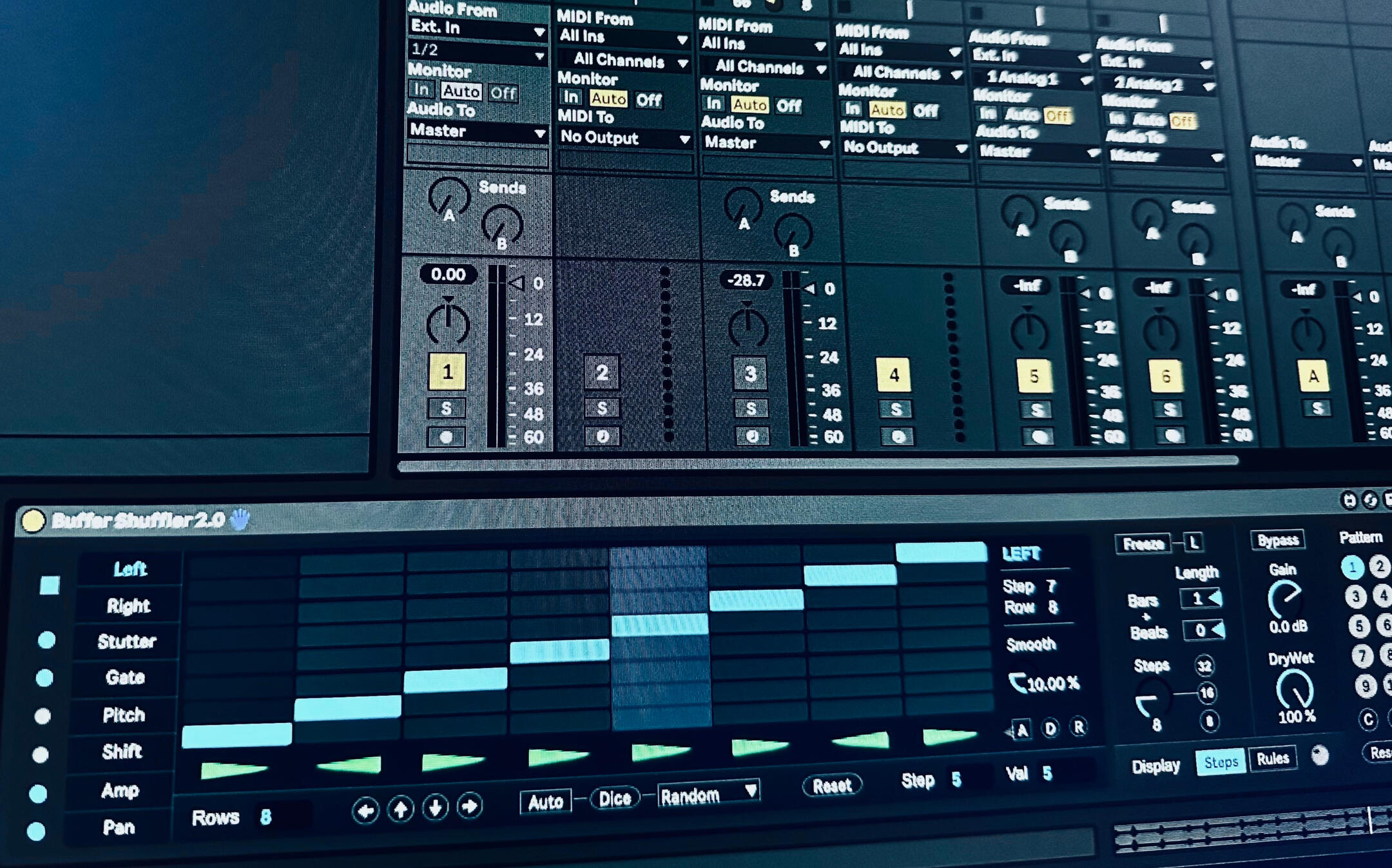This screenshot has height=868, width=1392.
Task: Switch Display to Rules tab
Action: click(x=1272, y=758)
